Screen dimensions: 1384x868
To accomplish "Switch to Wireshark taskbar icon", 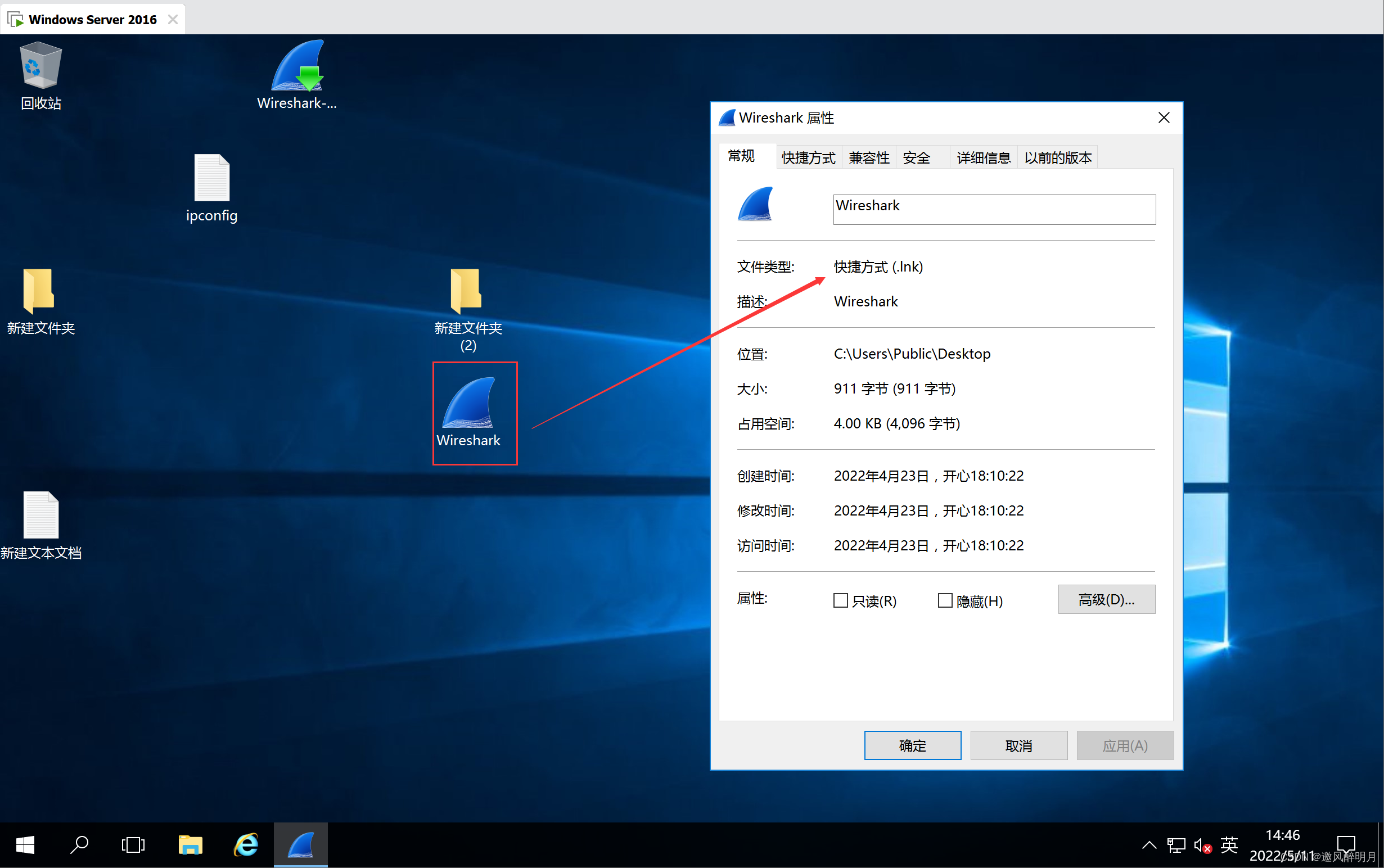I will pyautogui.click(x=301, y=844).
